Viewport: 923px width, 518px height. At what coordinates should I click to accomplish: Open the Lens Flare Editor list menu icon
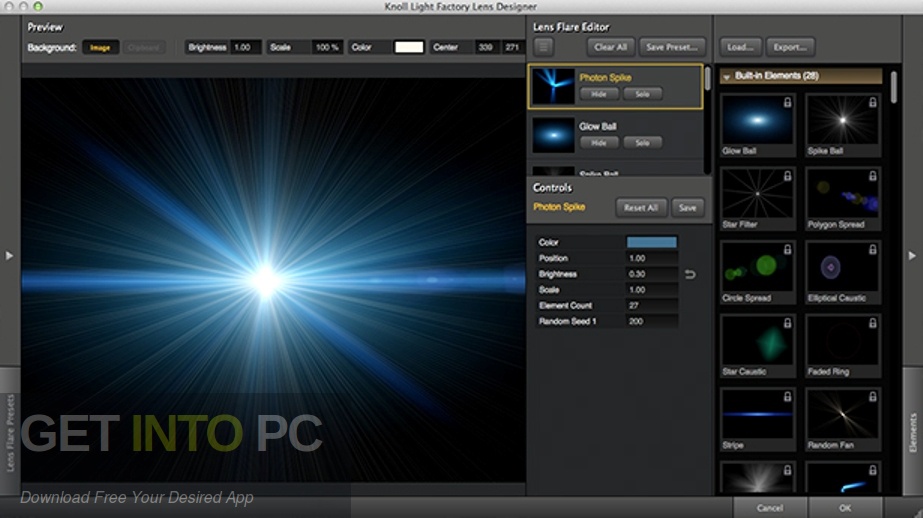tap(543, 47)
